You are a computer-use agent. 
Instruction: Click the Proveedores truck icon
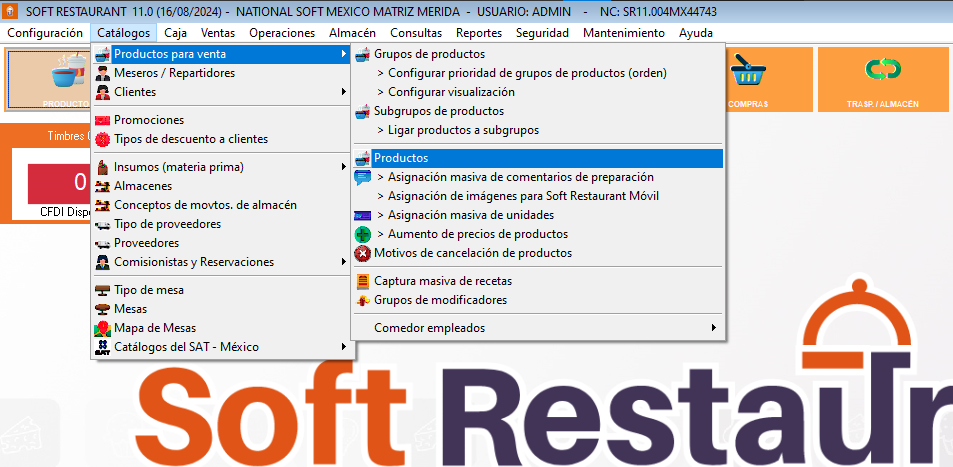103,243
